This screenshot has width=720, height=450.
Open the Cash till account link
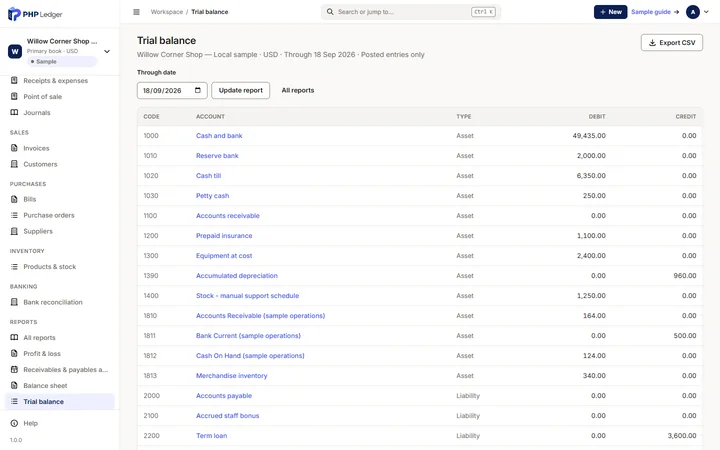click(208, 175)
